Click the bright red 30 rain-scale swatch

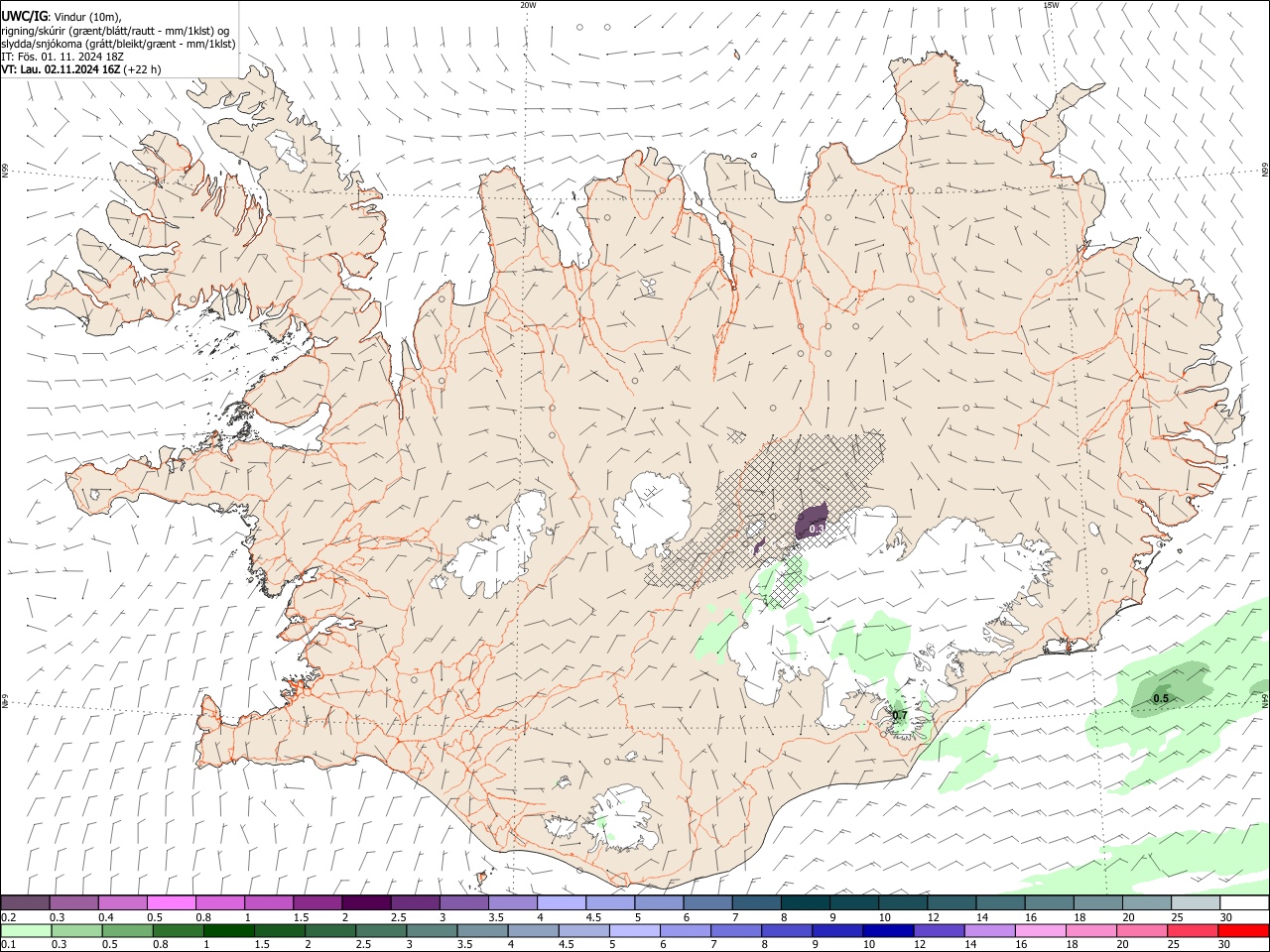(1244, 930)
